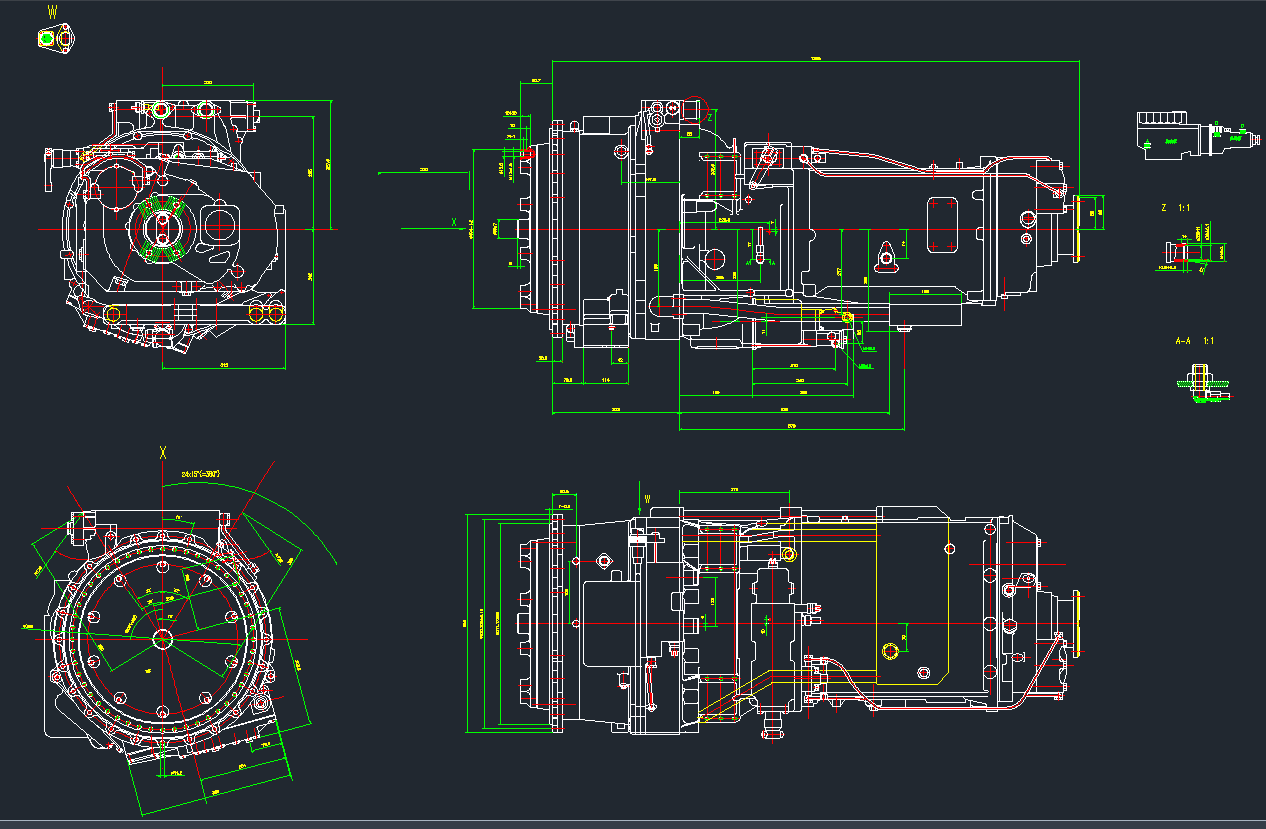
Task: Select the A-A 1:1 section view title
Action: coord(1194,341)
